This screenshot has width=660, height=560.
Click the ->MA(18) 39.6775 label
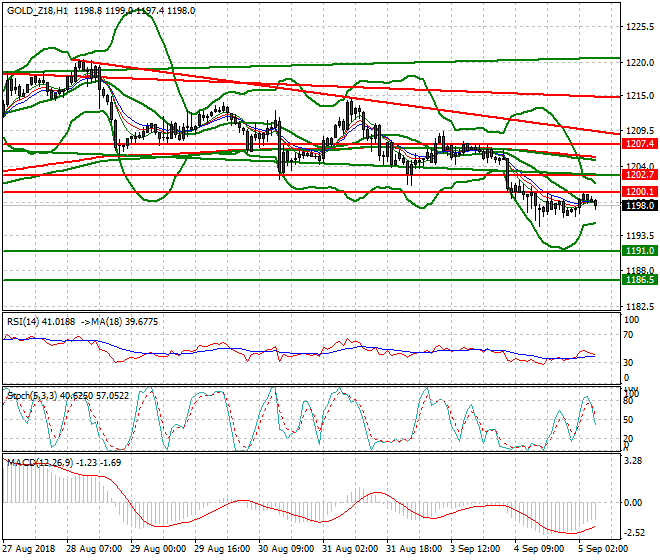119,322
